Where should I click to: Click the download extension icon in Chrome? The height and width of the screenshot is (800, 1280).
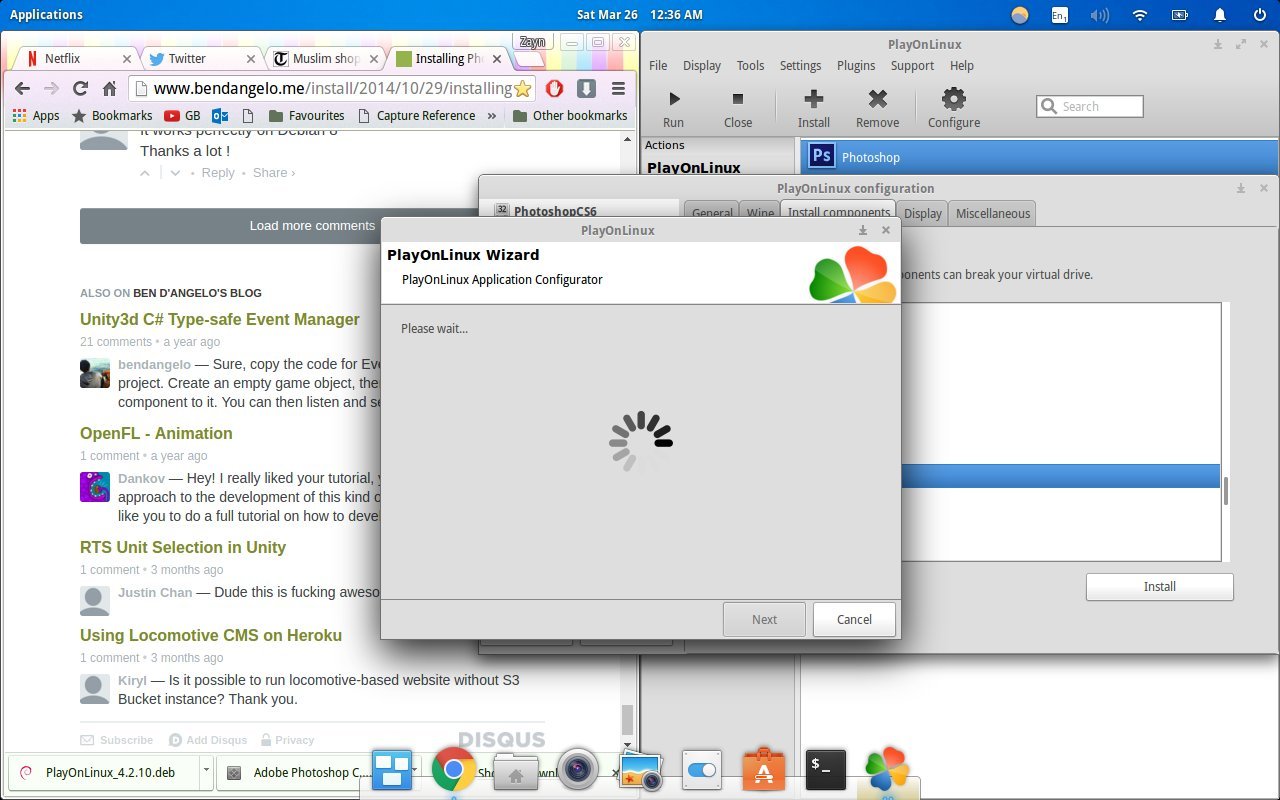tap(587, 88)
